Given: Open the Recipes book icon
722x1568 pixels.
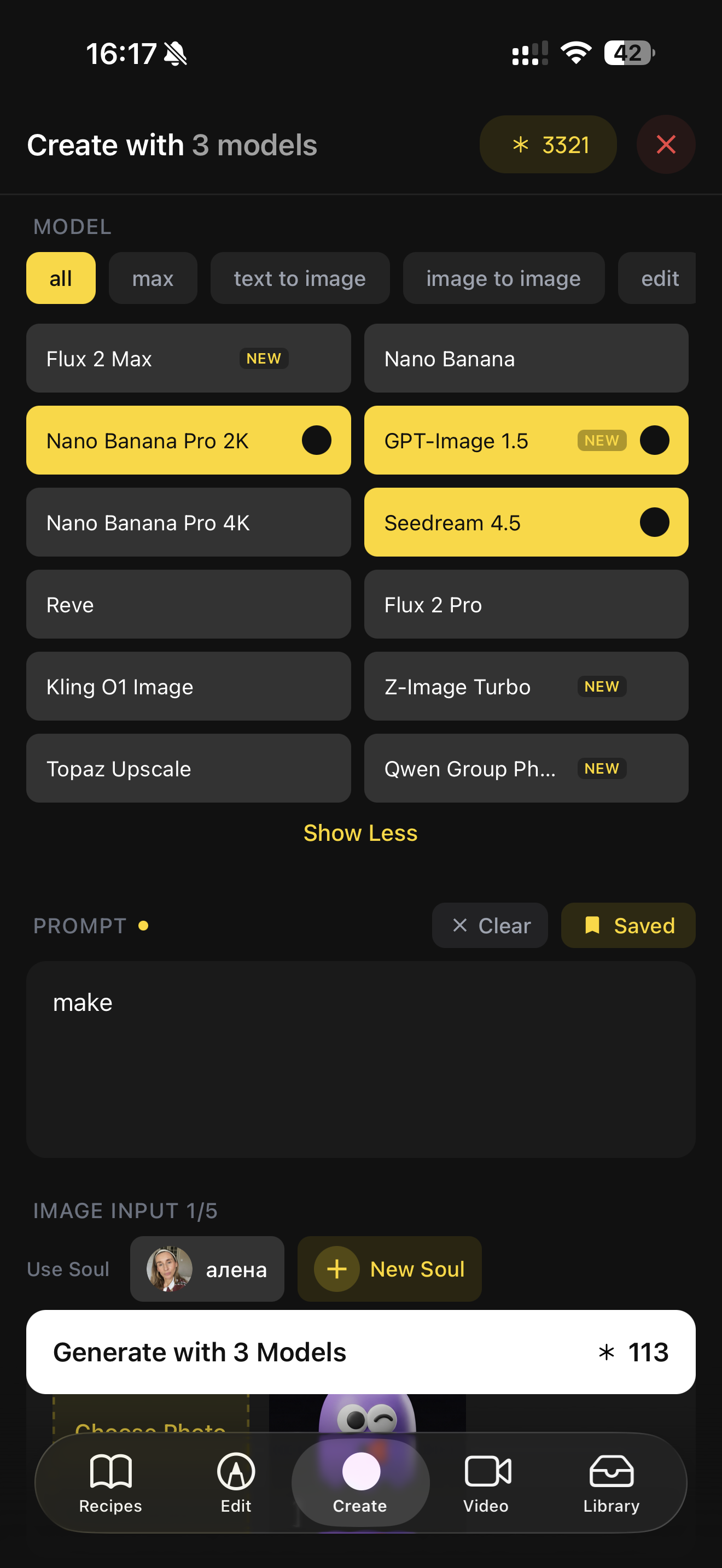Looking at the screenshot, I should pos(110,1472).
